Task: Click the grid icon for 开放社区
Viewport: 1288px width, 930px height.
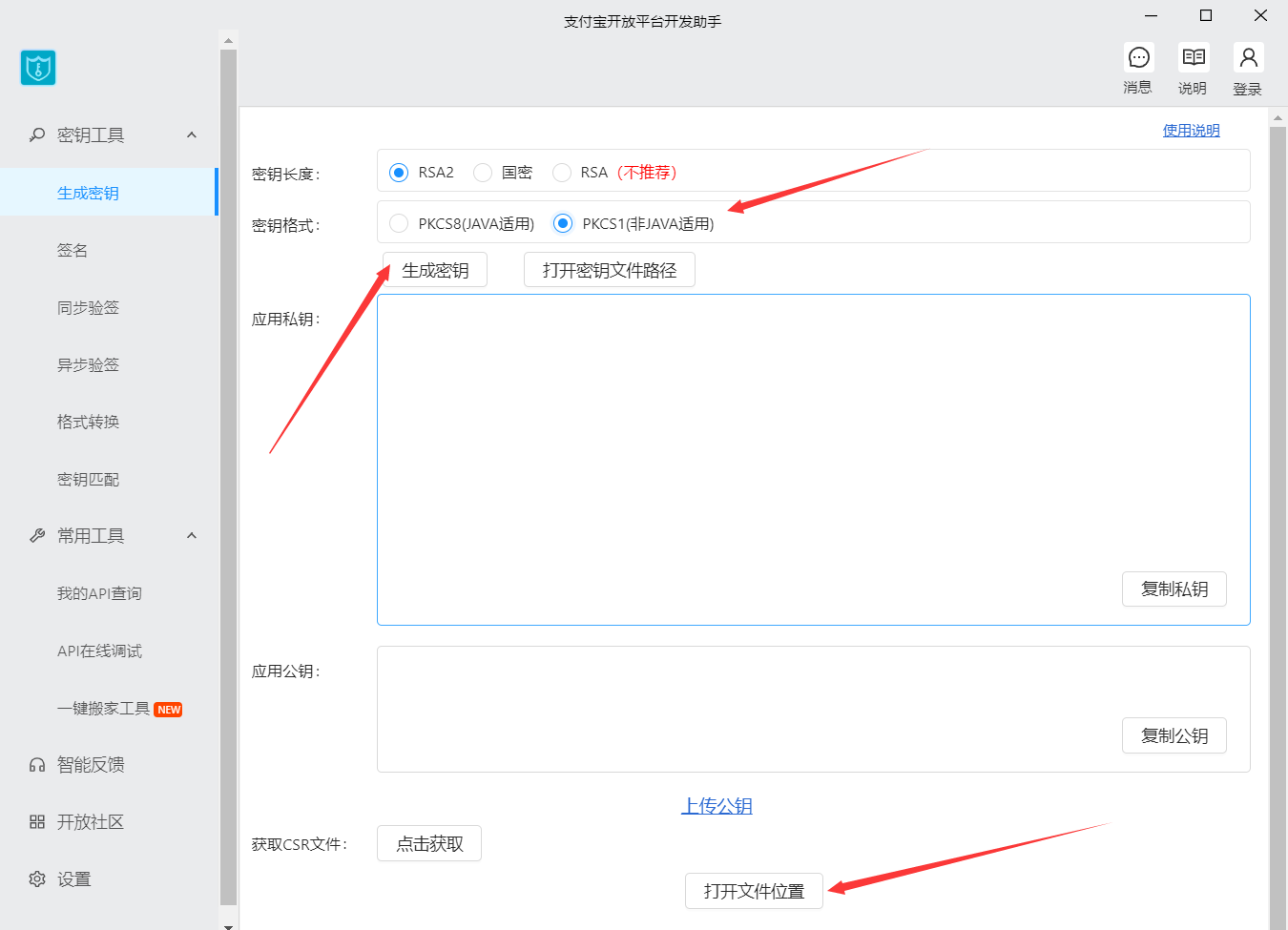Action: pyautogui.click(x=37, y=822)
